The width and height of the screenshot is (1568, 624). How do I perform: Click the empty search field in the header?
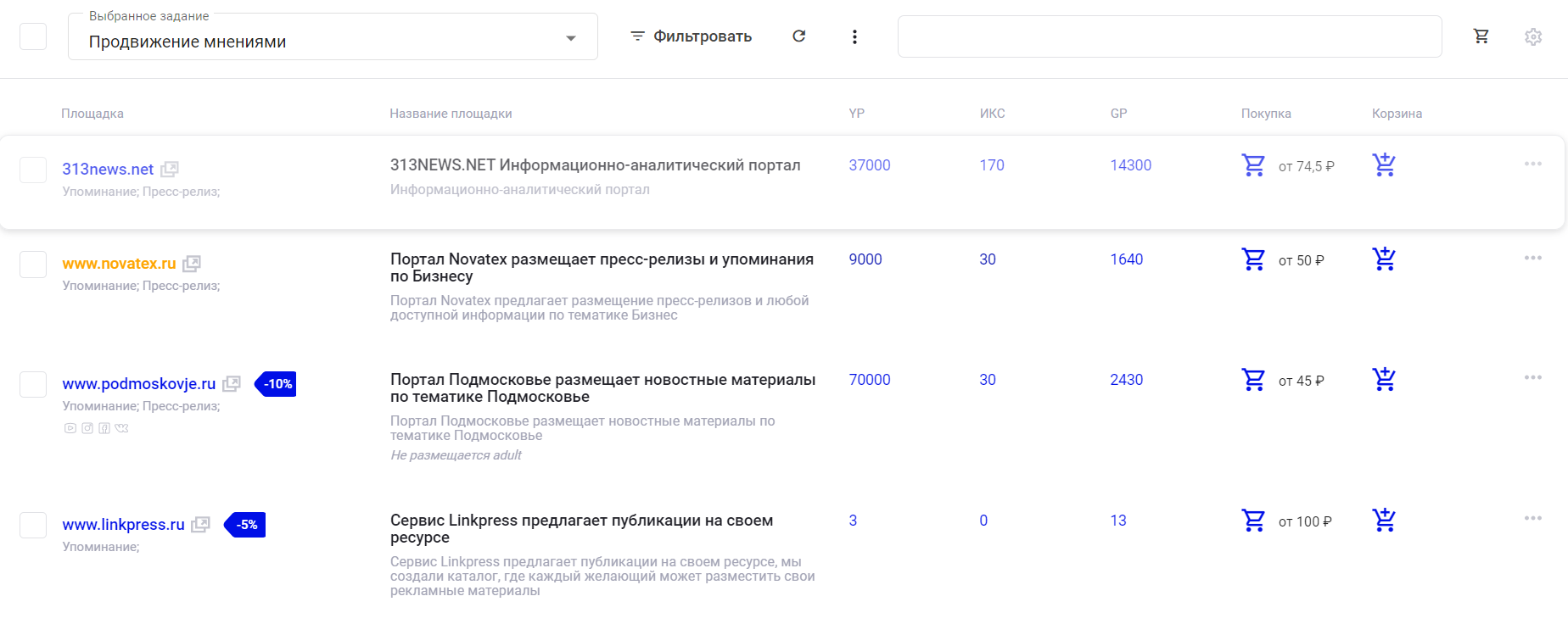tap(1169, 36)
